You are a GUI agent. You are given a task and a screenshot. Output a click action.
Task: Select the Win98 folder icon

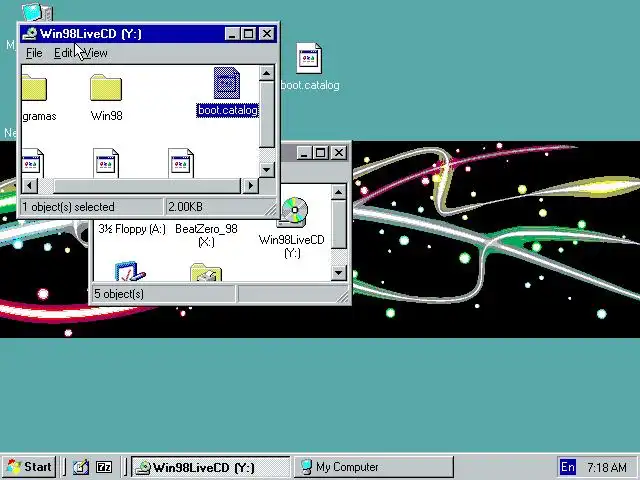click(x=106, y=87)
